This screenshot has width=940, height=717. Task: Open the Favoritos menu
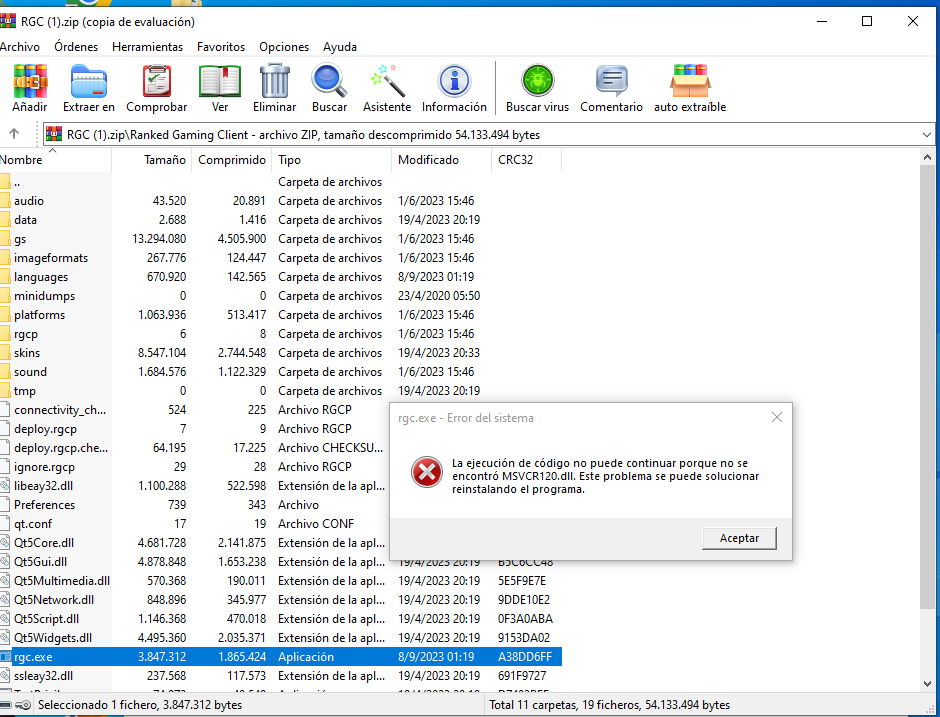tap(221, 47)
